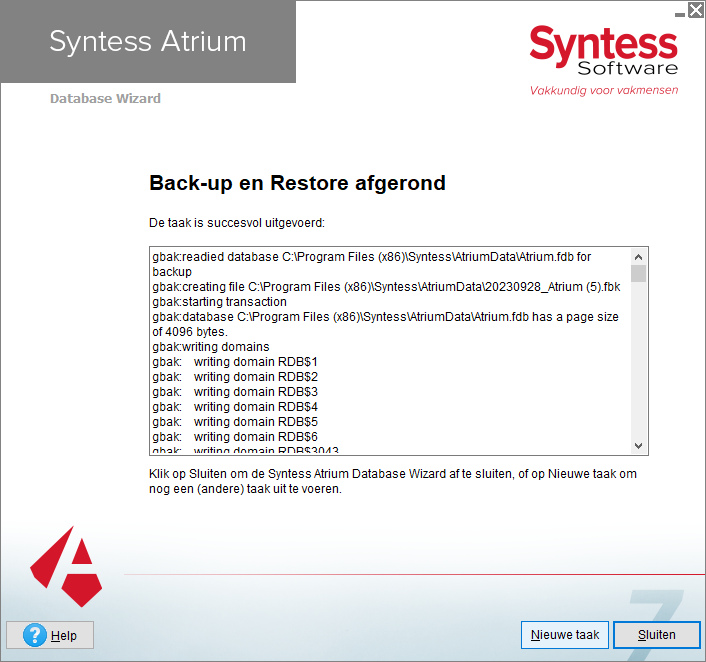Select log line 'writing domain RDB$3'
Viewport: 706px width, 662px height.
pyautogui.click(x=235, y=392)
